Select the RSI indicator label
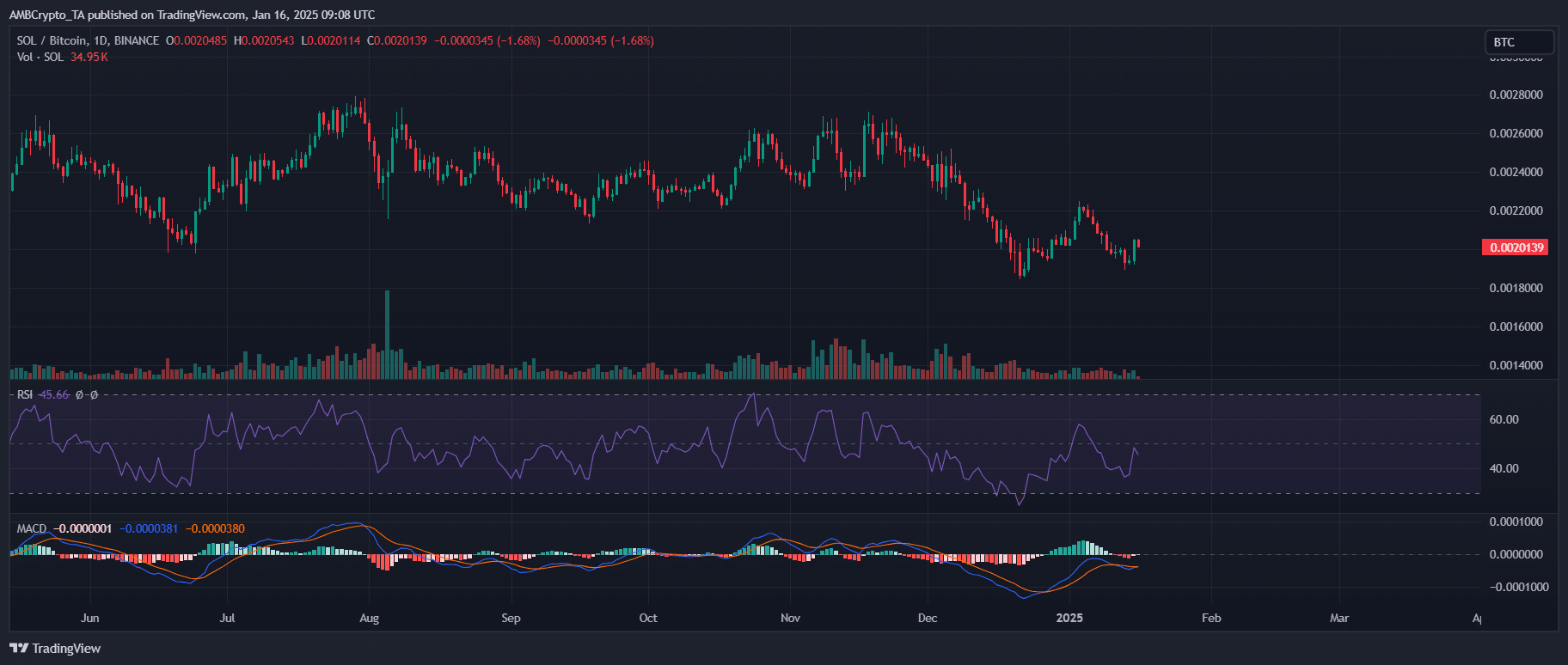 coord(25,394)
